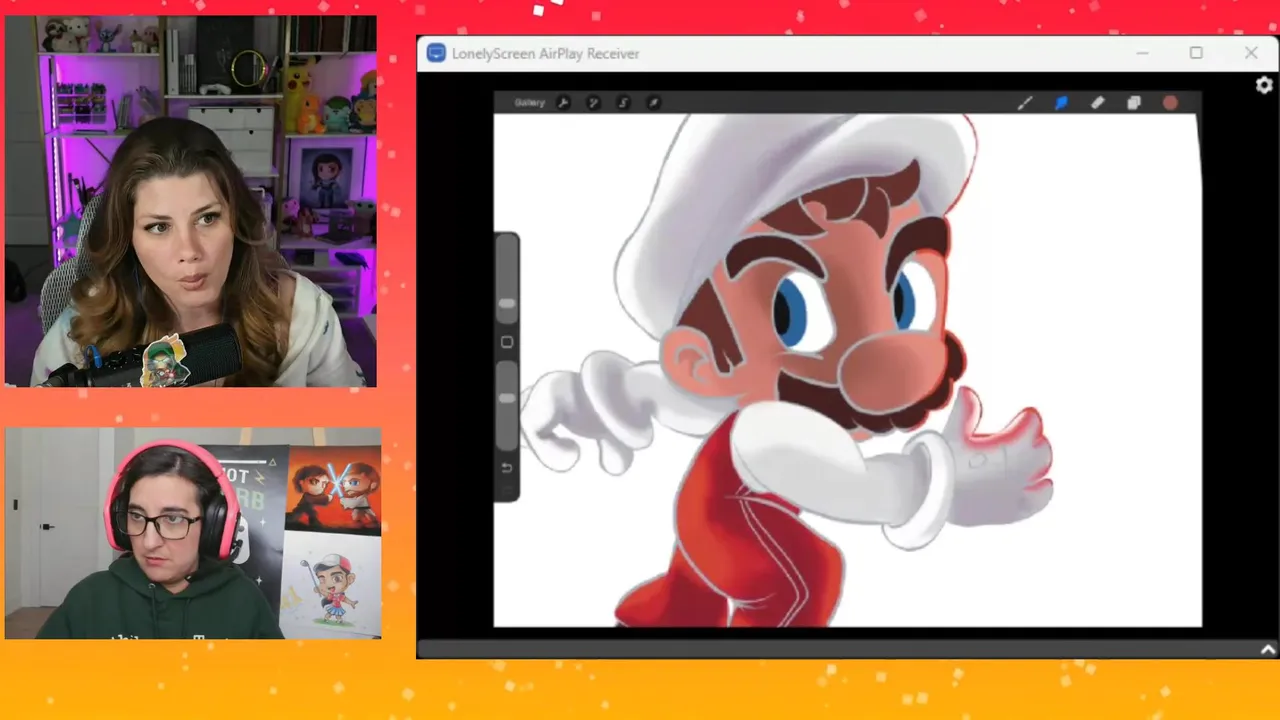1280x720 pixels.
Task: Tap the square modify button in sidebar
Action: click(507, 342)
